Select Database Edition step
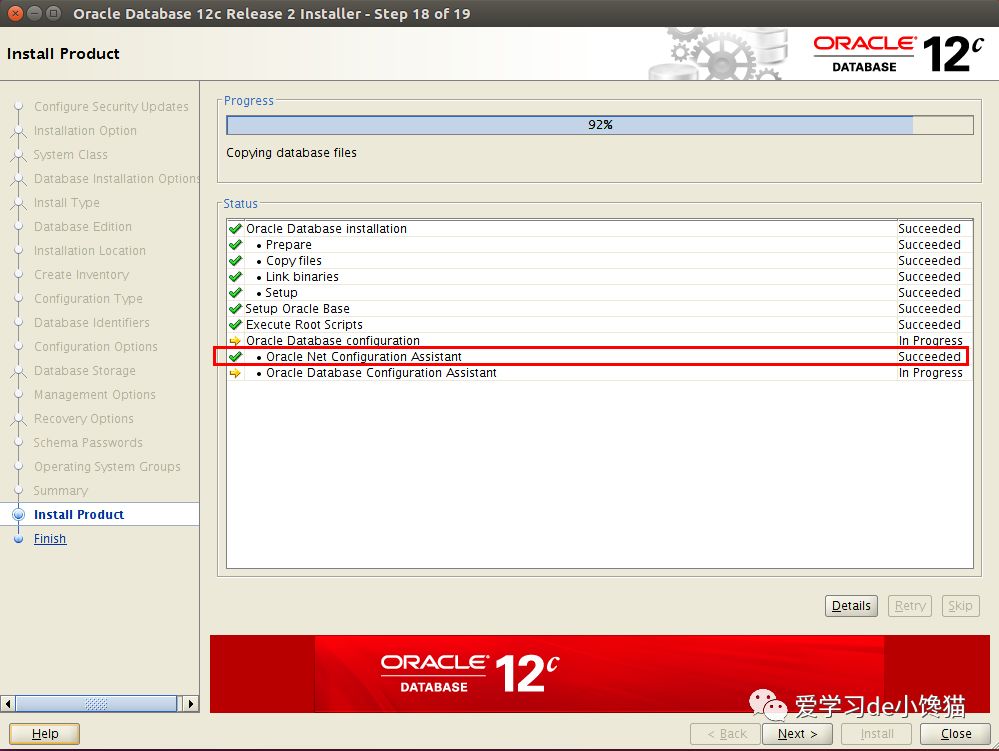The image size is (999, 751). [82, 227]
